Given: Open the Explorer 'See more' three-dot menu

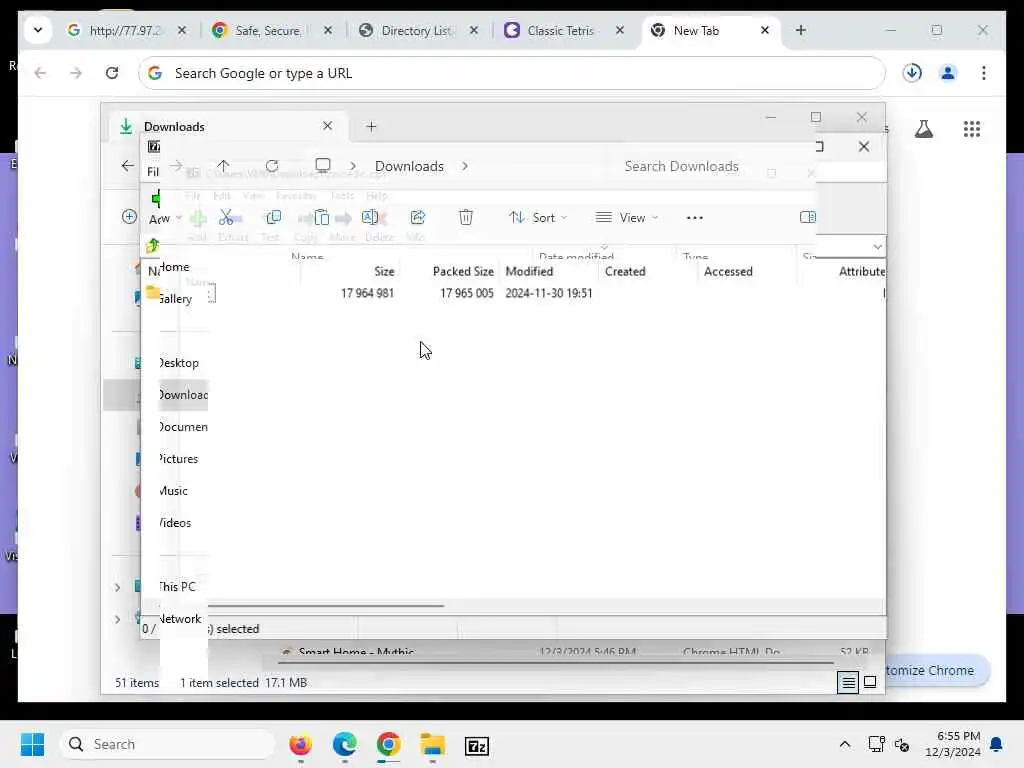Looking at the screenshot, I should (695, 217).
